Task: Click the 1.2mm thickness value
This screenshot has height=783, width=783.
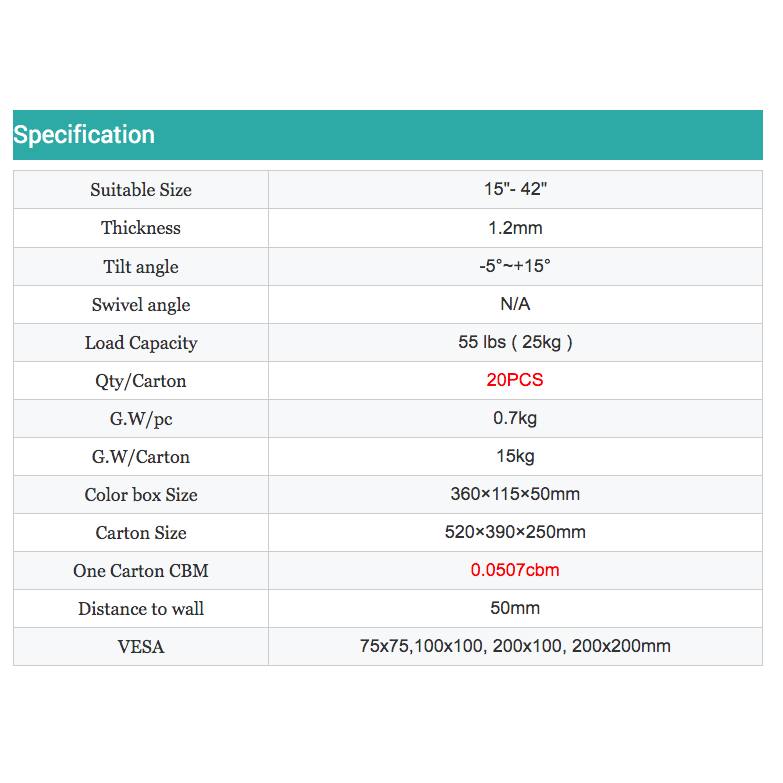Action: [x=515, y=228]
